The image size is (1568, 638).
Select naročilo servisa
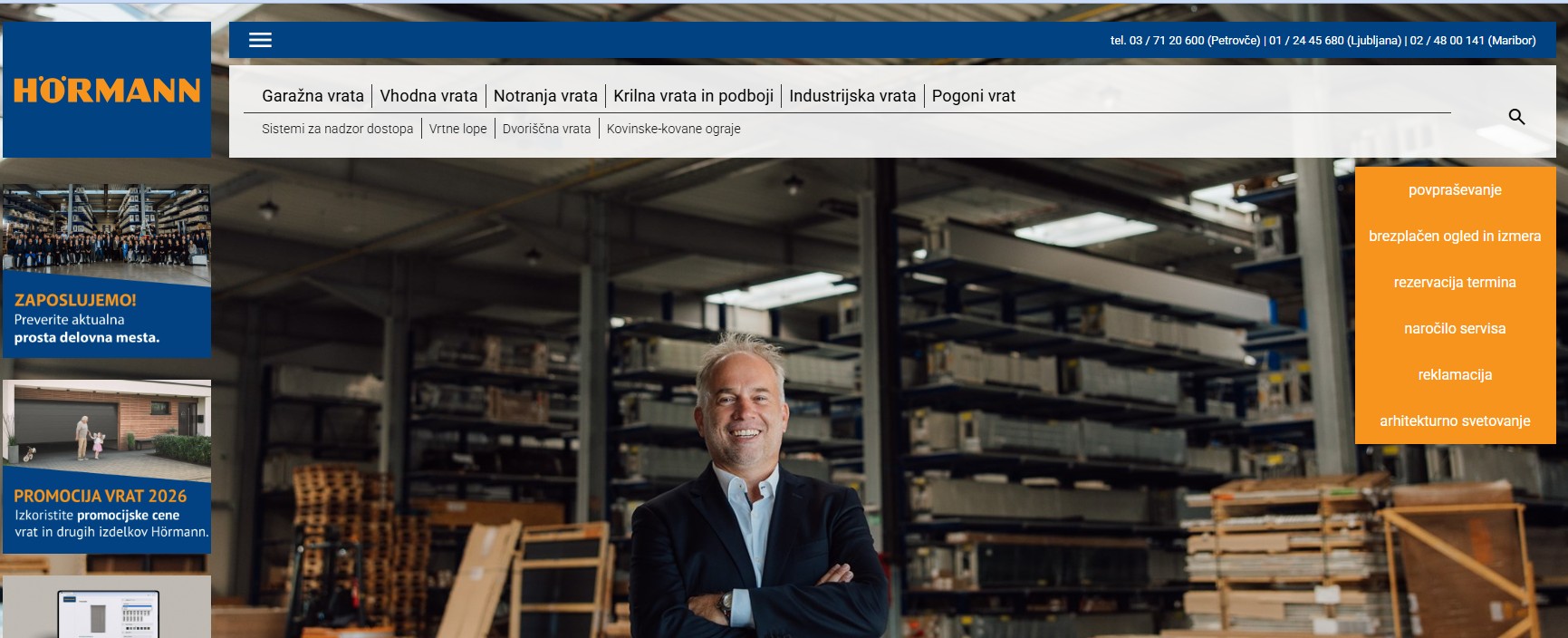point(1455,329)
